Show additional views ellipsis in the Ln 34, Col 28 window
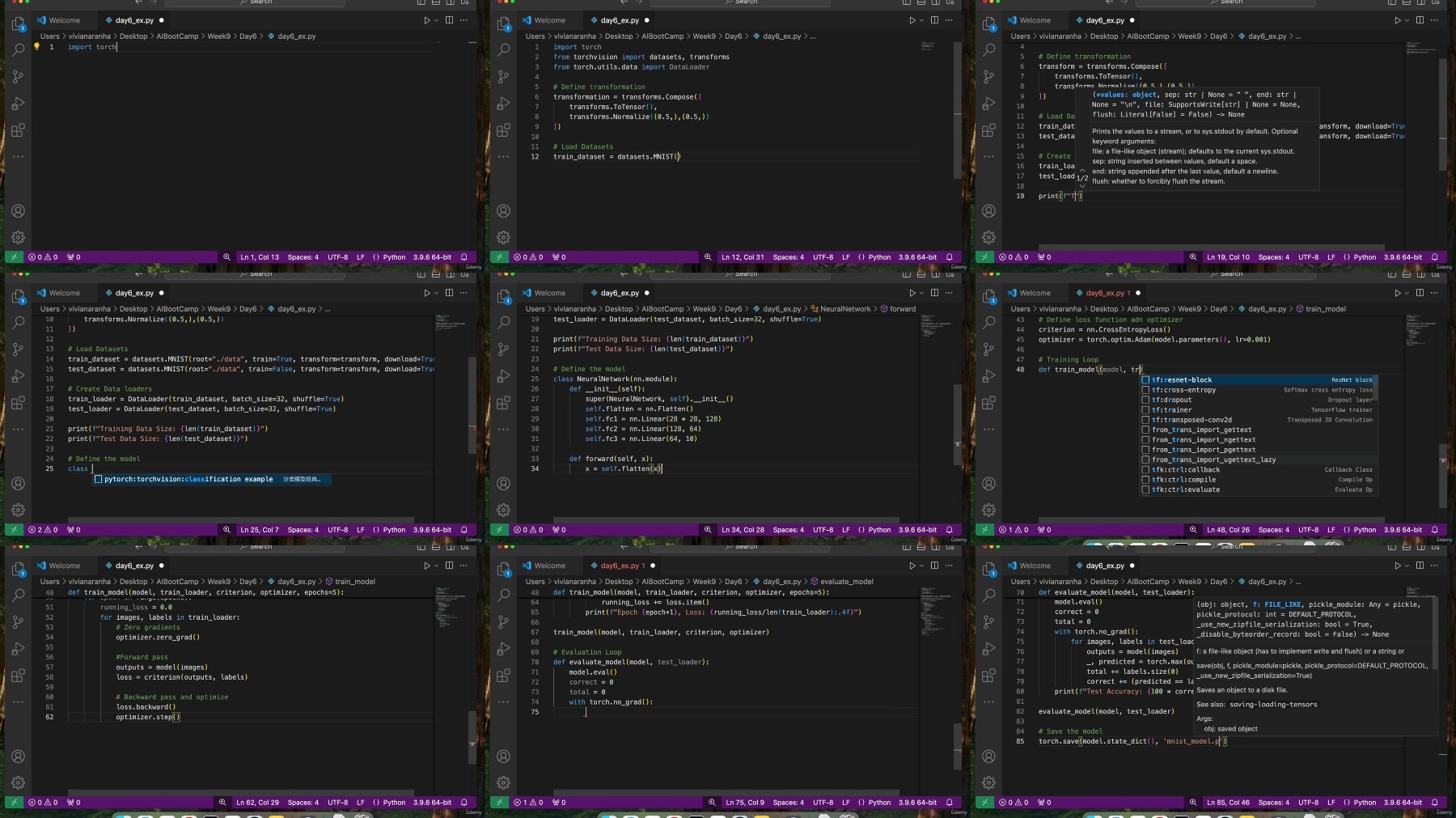This screenshot has width=1456, height=818. 503,429
